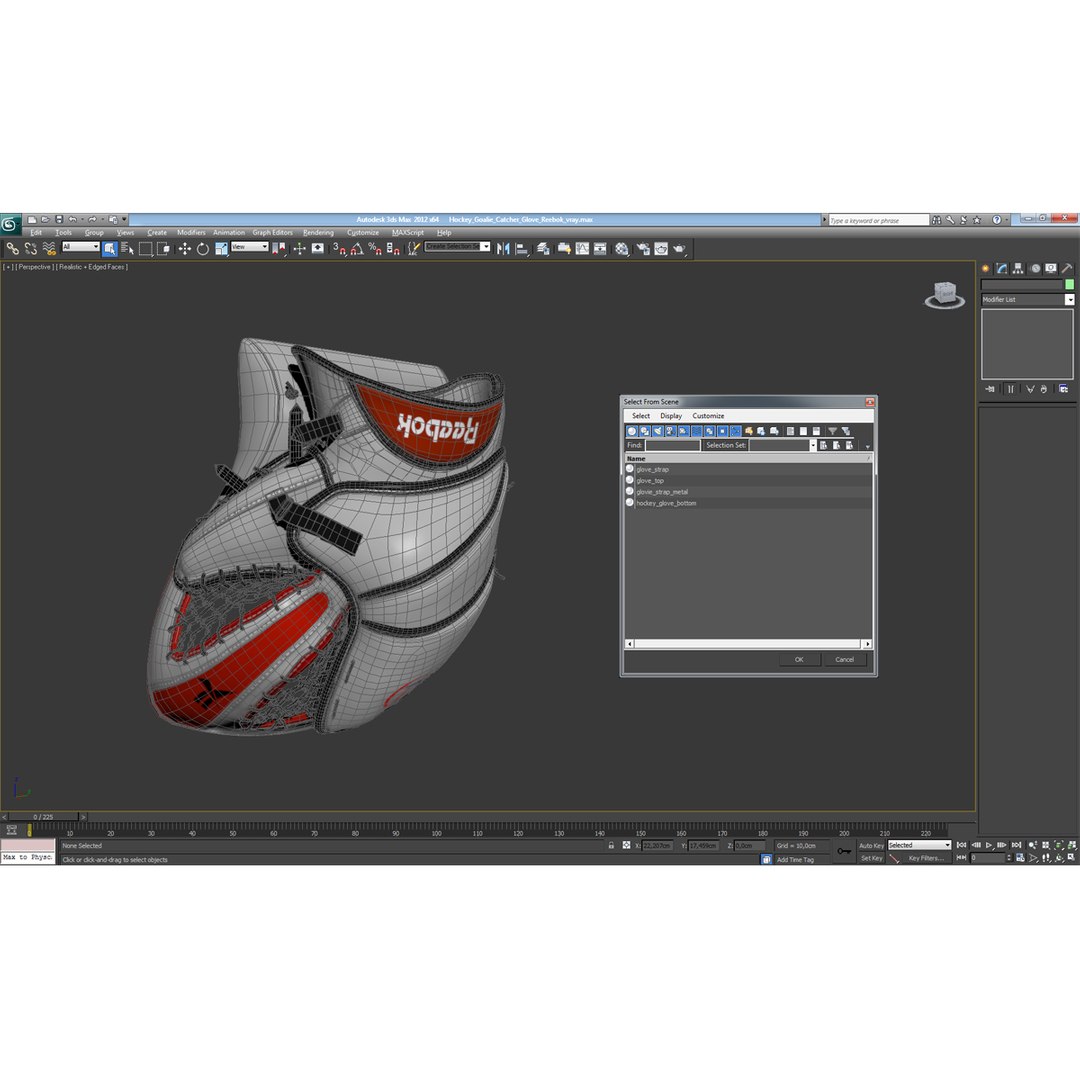The height and width of the screenshot is (1080, 1080).
Task: Open Customize menu in Select From Scene dialog
Action: click(708, 416)
